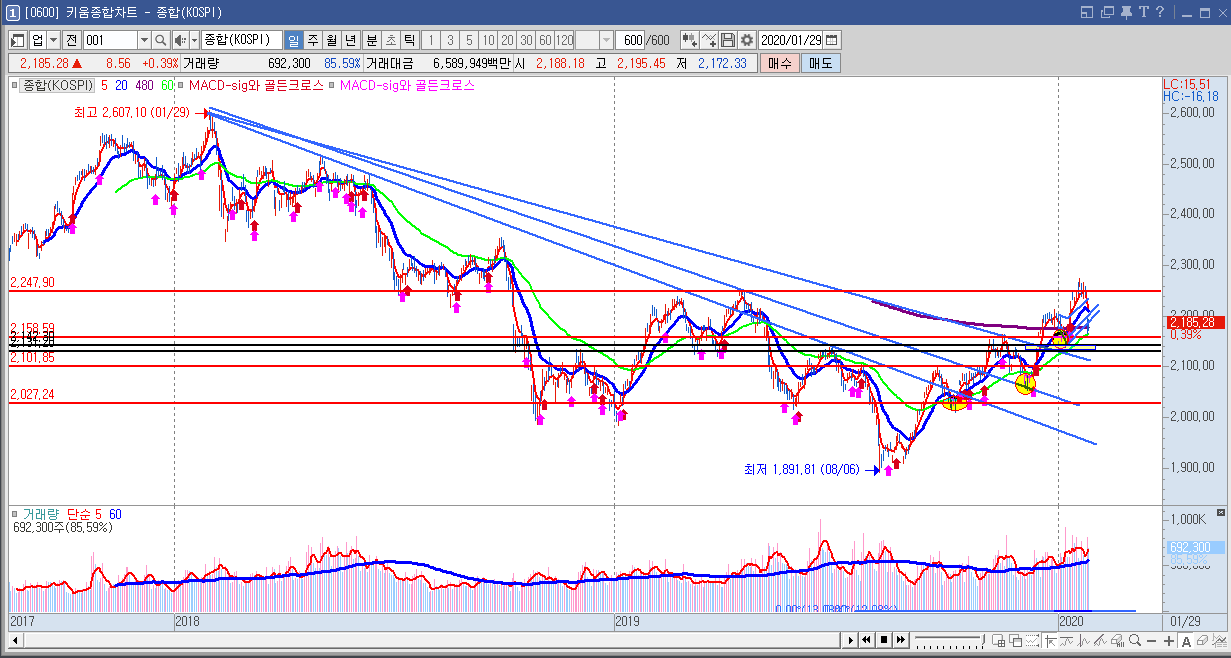Select the 일 daily period
The width and height of the screenshot is (1231, 658).
(294, 40)
